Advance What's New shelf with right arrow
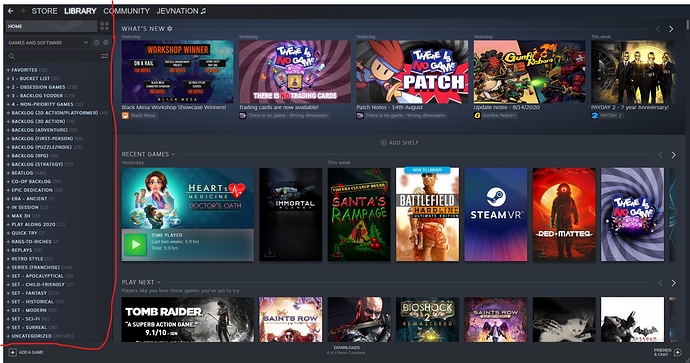Screen dimensions: 690x363 (x=671, y=29)
